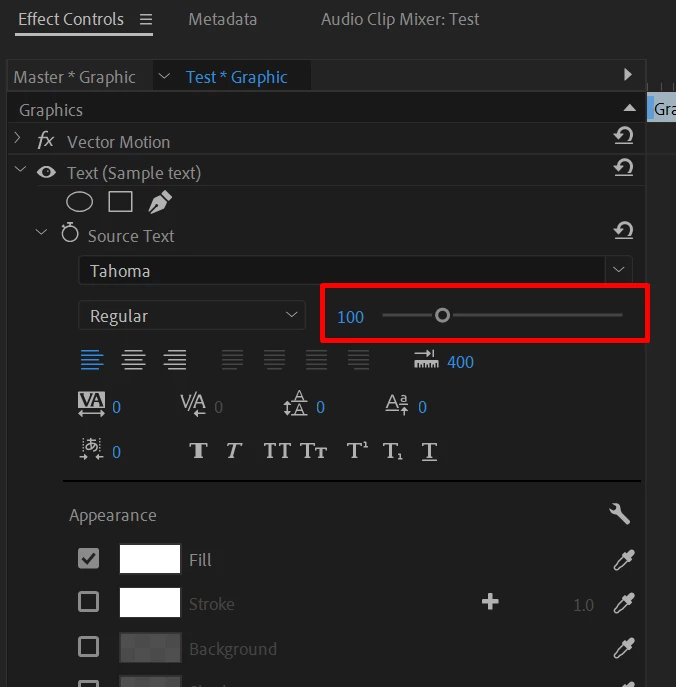Image resolution: width=676 pixels, height=687 pixels.
Task: Reset the Vector Motion effect
Action: point(623,136)
